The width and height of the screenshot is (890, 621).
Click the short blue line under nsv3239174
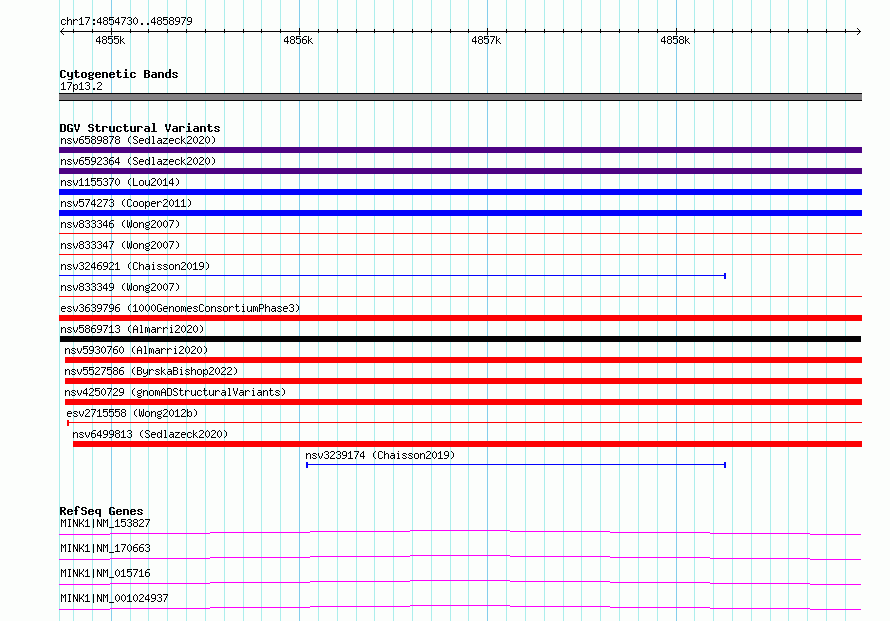[x=516, y=465]
